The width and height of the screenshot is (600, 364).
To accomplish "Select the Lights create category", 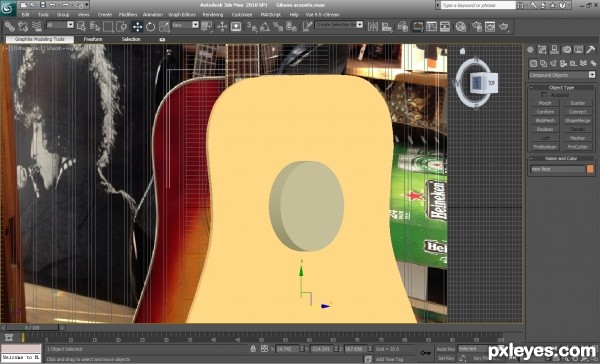I will tap(553, 63).
